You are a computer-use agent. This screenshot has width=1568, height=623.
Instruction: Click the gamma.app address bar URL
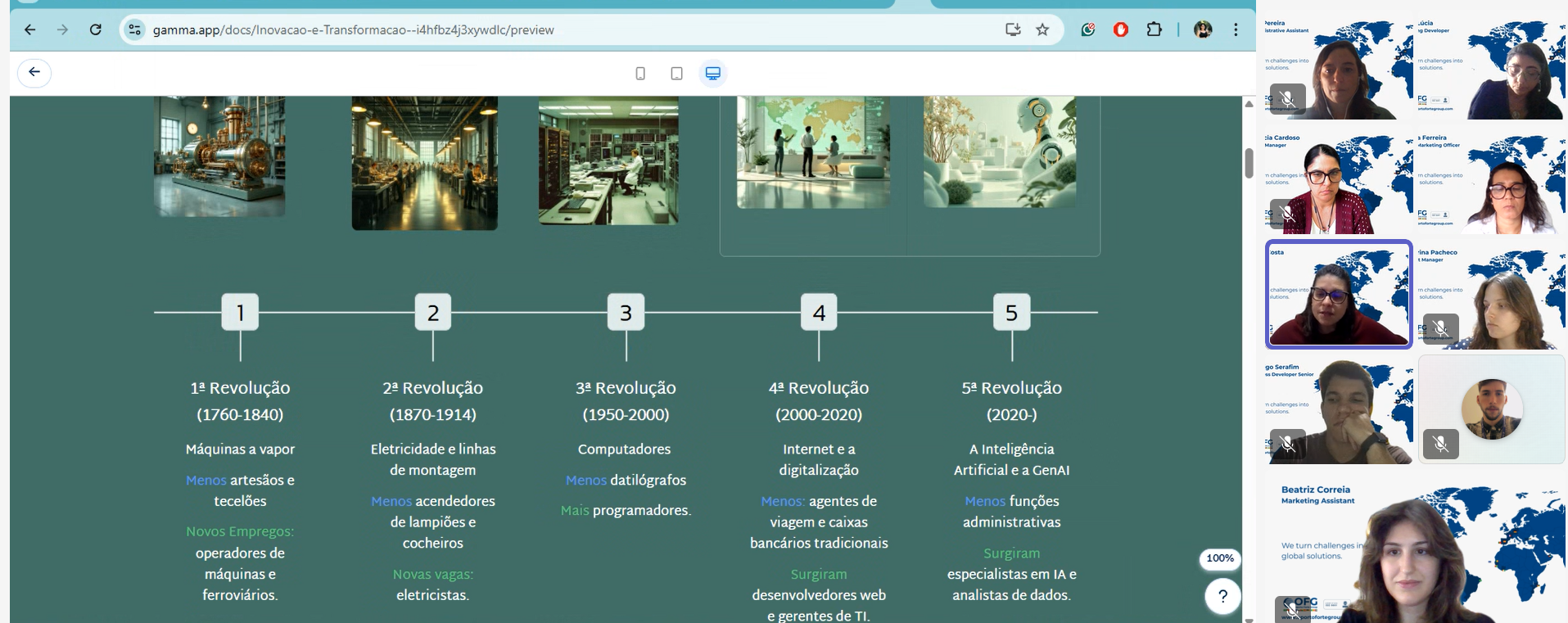pos(352,30)
